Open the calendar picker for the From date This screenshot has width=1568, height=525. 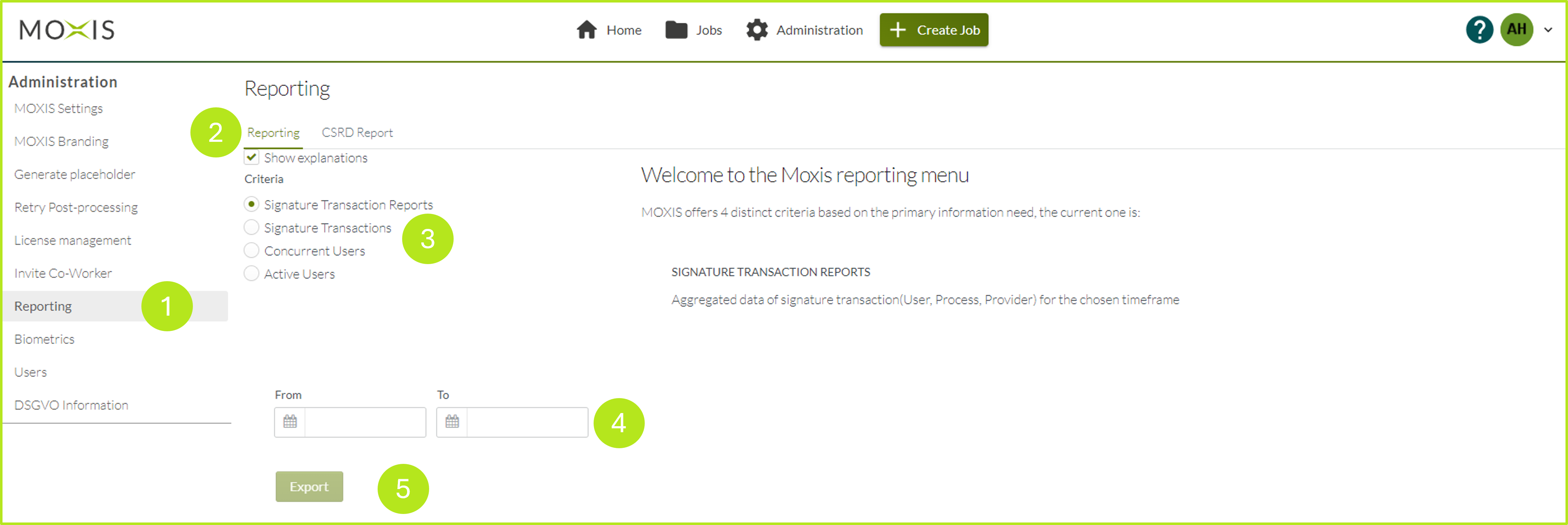click(290, 422)
